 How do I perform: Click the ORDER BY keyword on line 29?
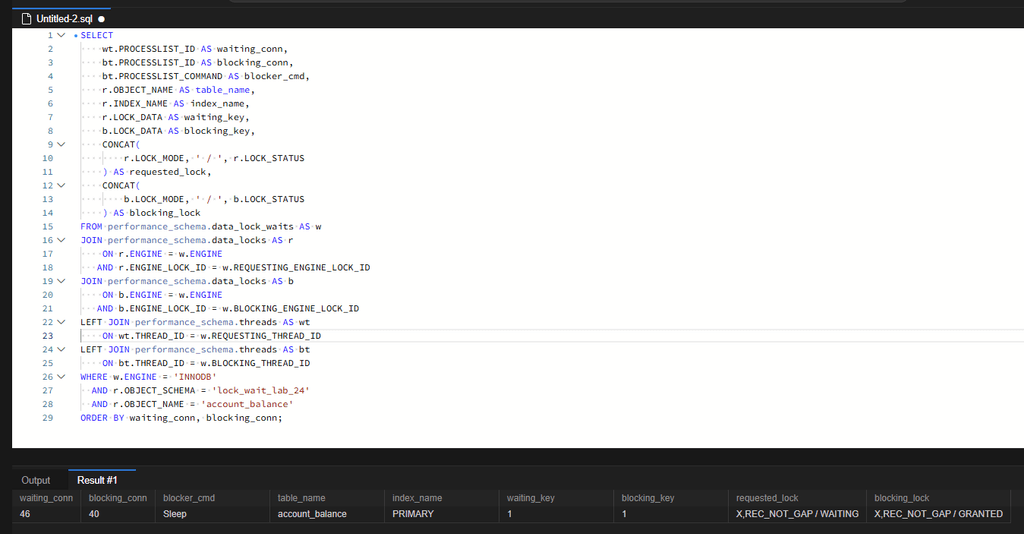point(103,418)
